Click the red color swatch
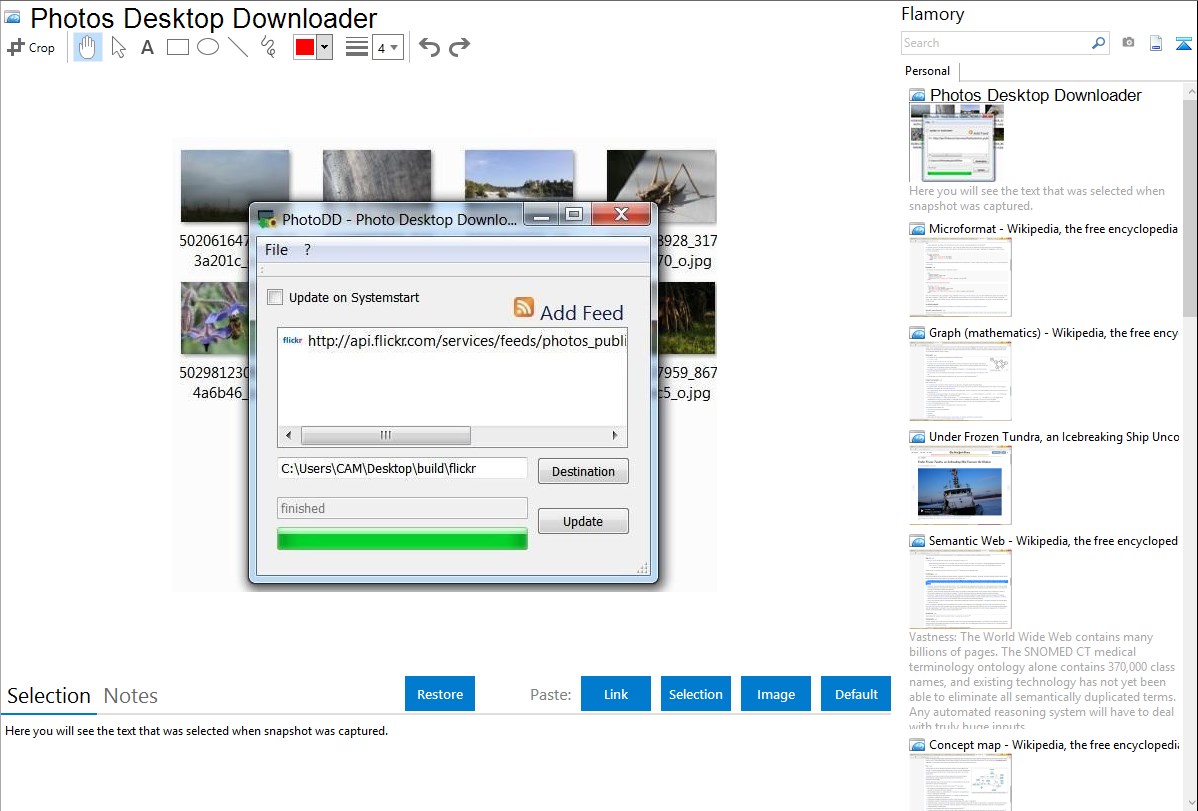 pyautogui.click(x=305, y=47)
